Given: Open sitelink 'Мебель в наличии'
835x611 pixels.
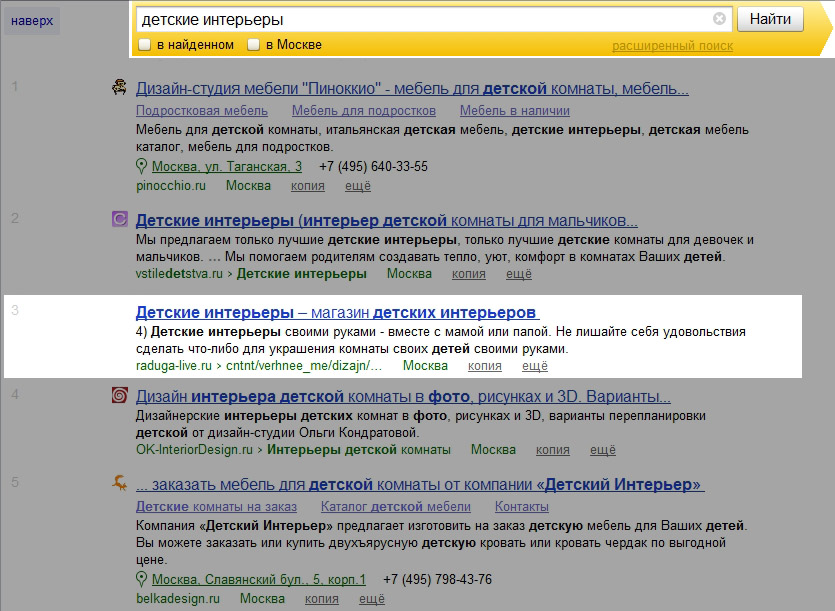Looking at the screenshot, I should (514, 111).
